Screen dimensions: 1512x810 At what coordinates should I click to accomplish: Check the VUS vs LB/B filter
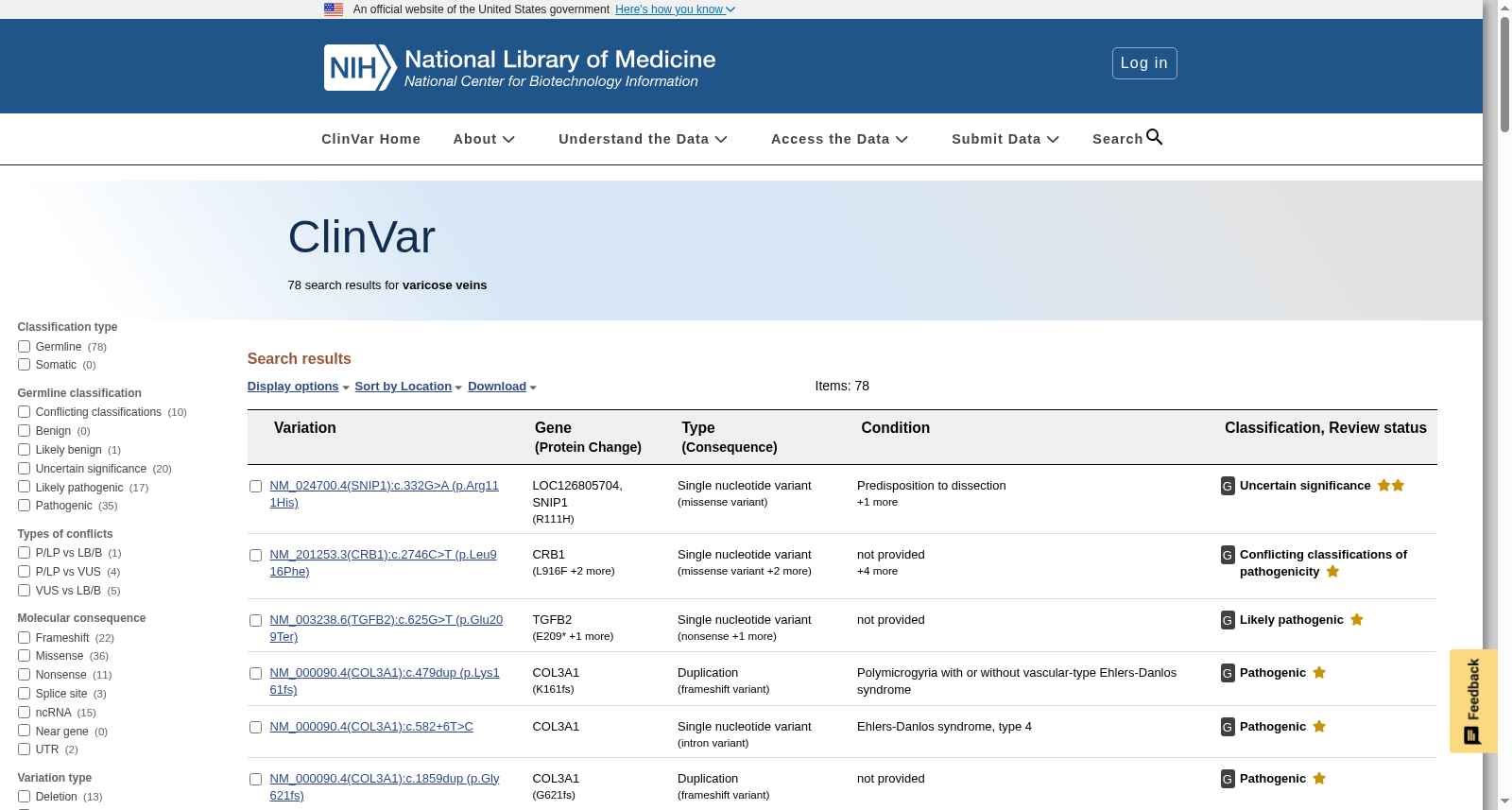pyautogui.click(x=24, y=591)
